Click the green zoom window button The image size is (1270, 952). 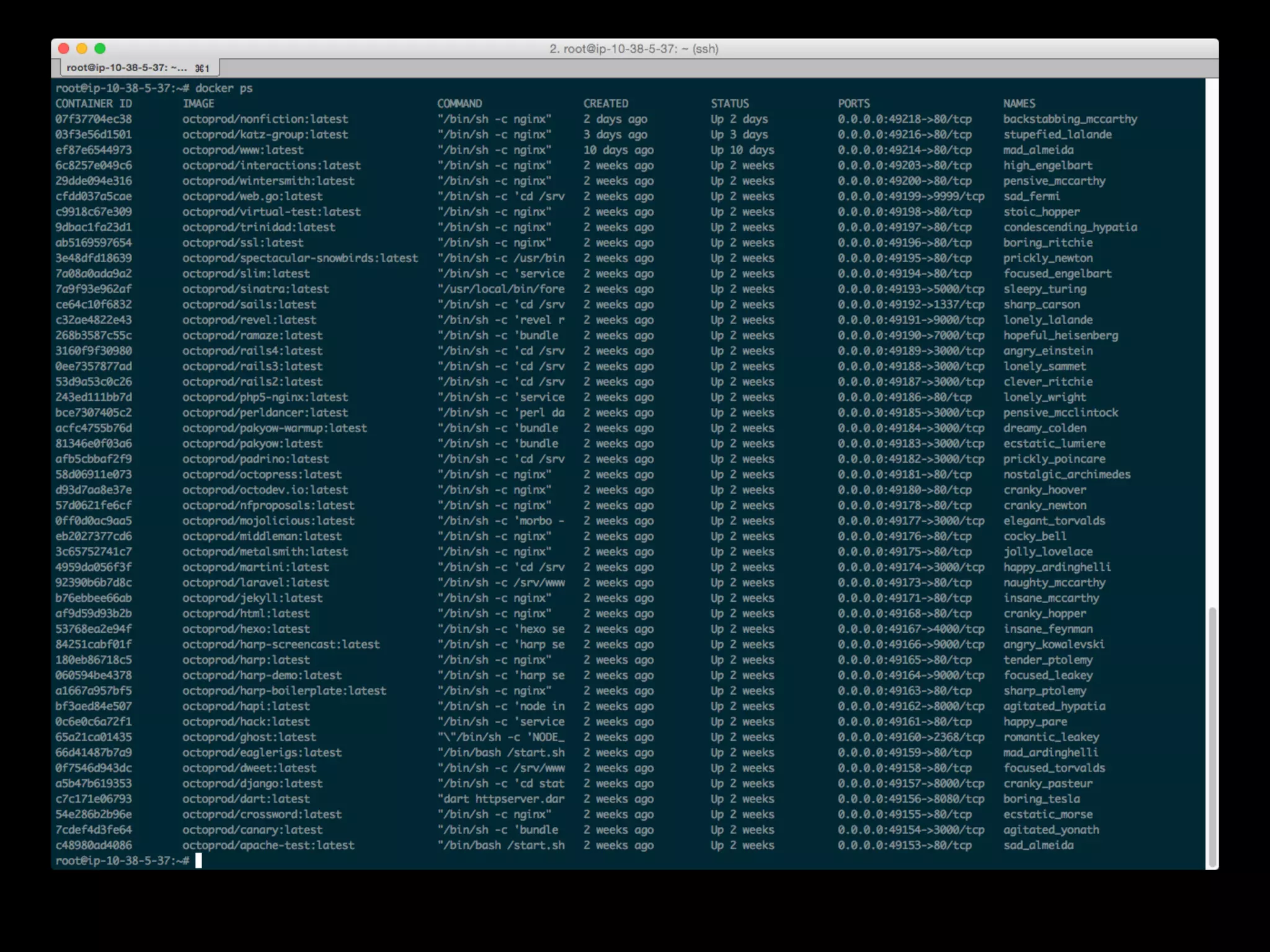click(x=100, y=48)
